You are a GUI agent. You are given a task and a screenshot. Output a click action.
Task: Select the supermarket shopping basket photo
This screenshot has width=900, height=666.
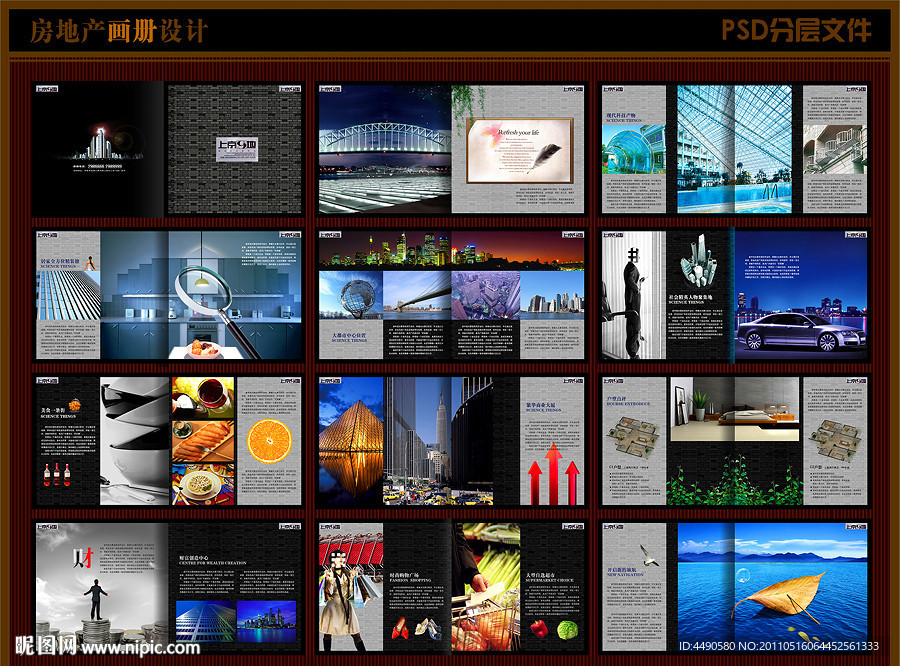(x=486, y=587)
